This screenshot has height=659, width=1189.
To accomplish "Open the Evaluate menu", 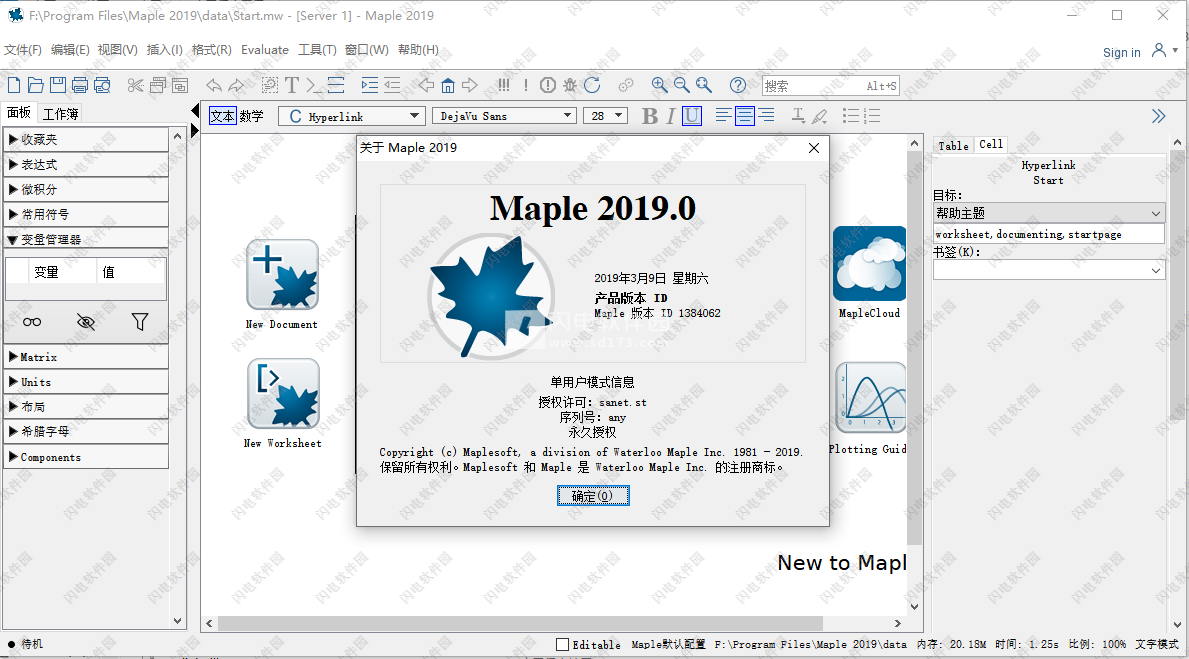I will [265, 50].
